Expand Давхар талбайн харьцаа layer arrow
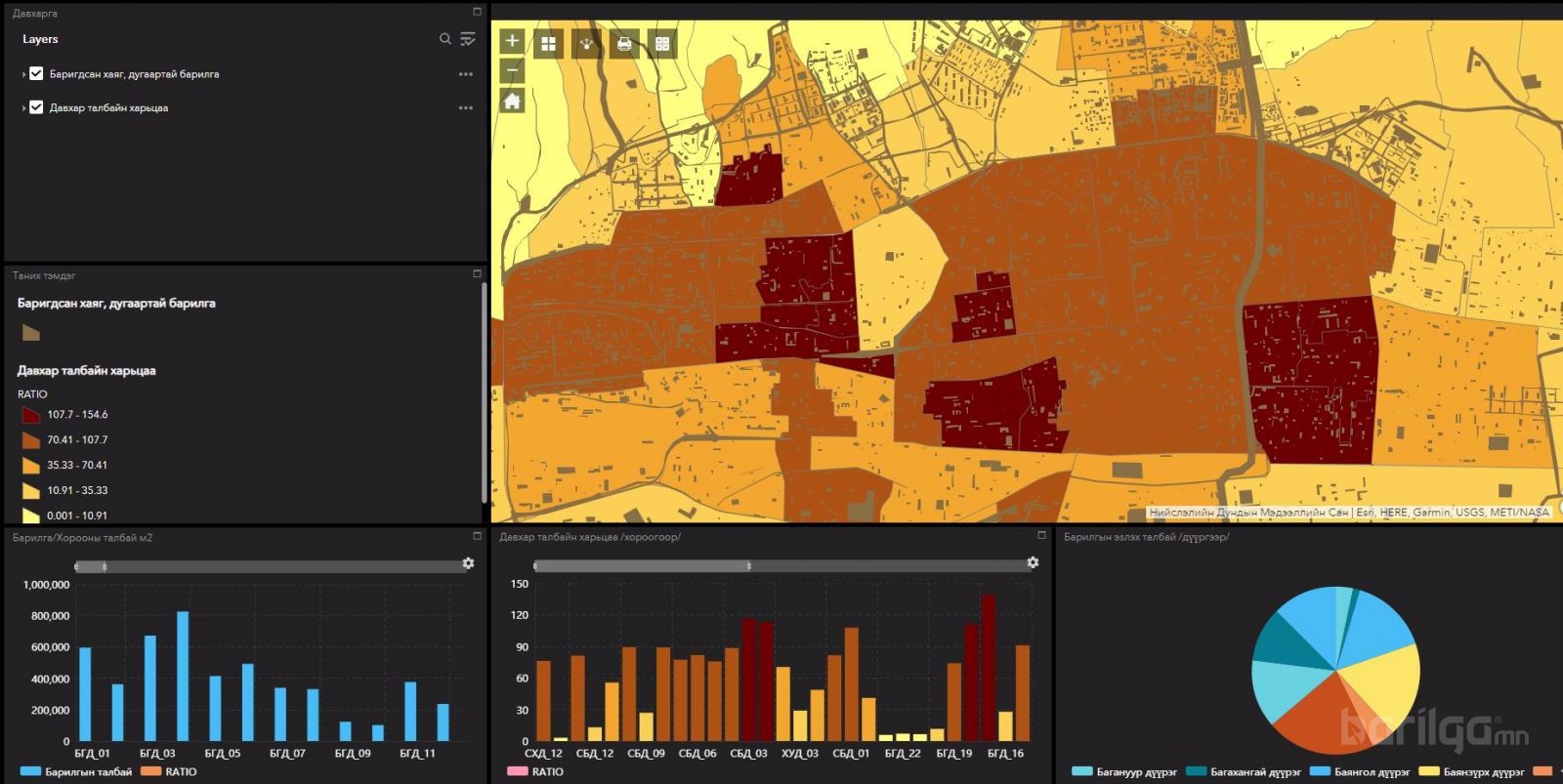1563x784 pixels. tap(23, 108)
